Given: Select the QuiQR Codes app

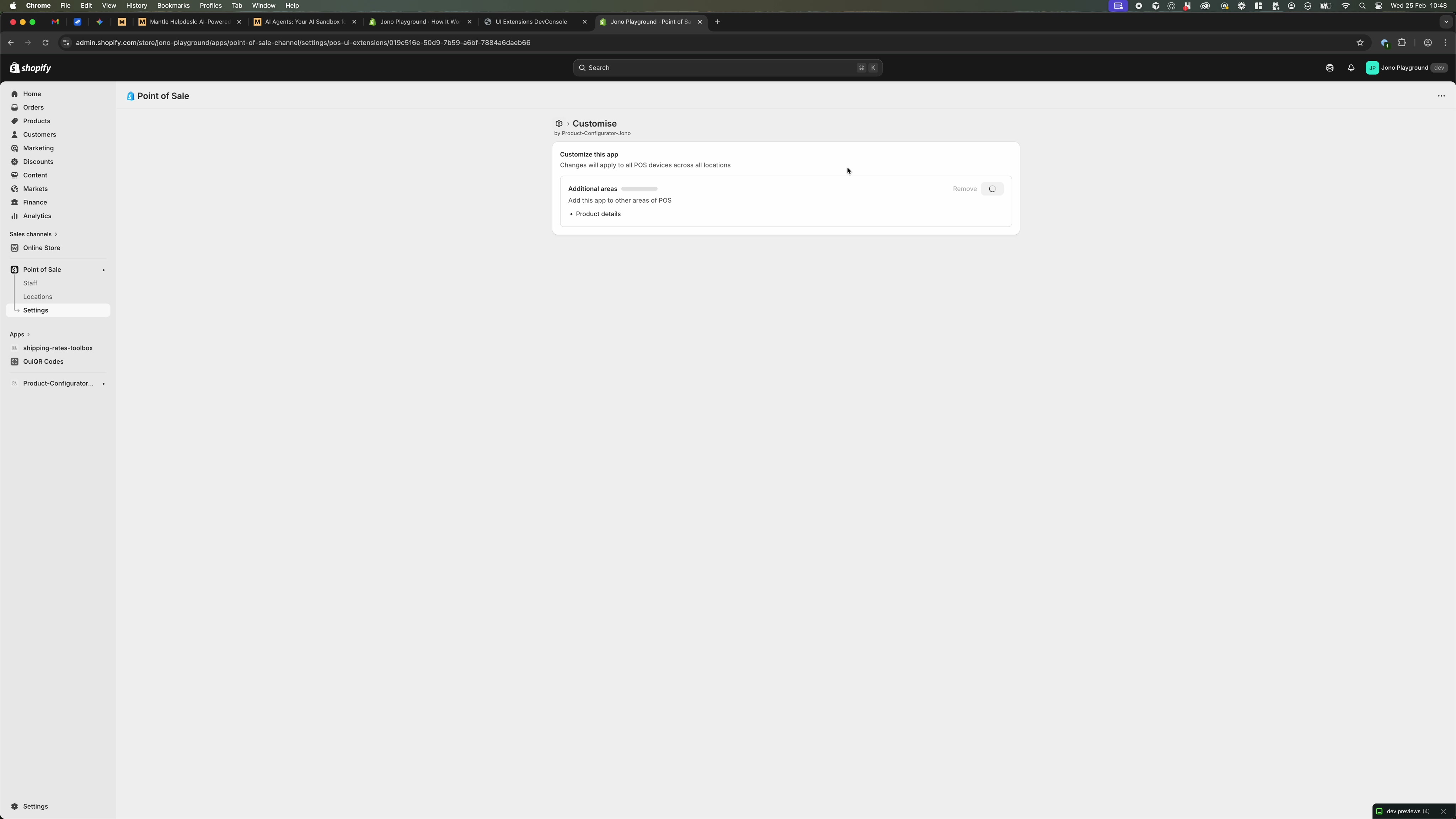Looking at the screenshot, I should coord(42,362).
